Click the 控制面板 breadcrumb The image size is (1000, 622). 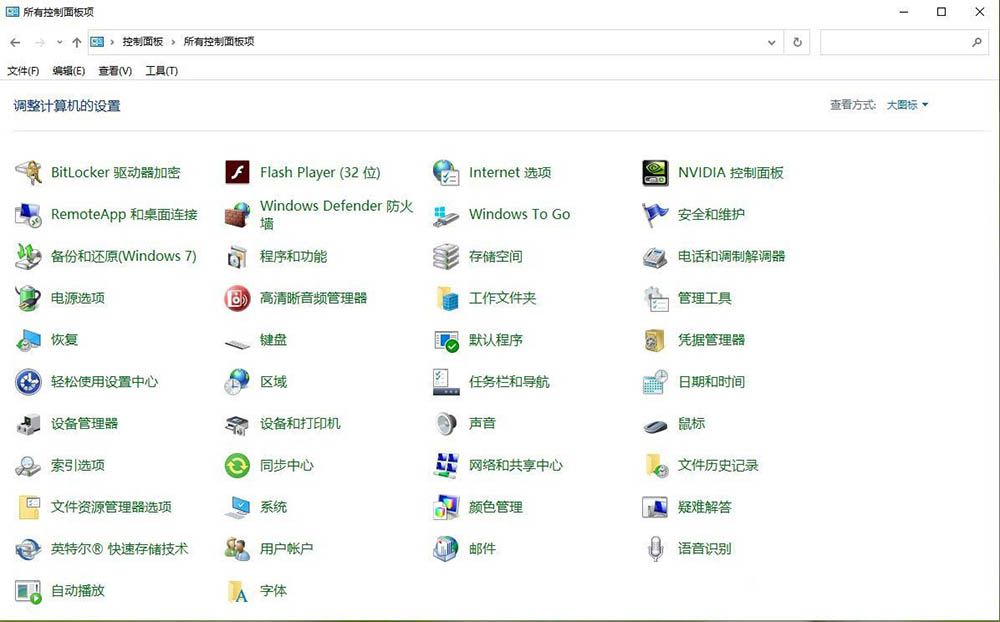pyautogui.click(x=143, y=42)
